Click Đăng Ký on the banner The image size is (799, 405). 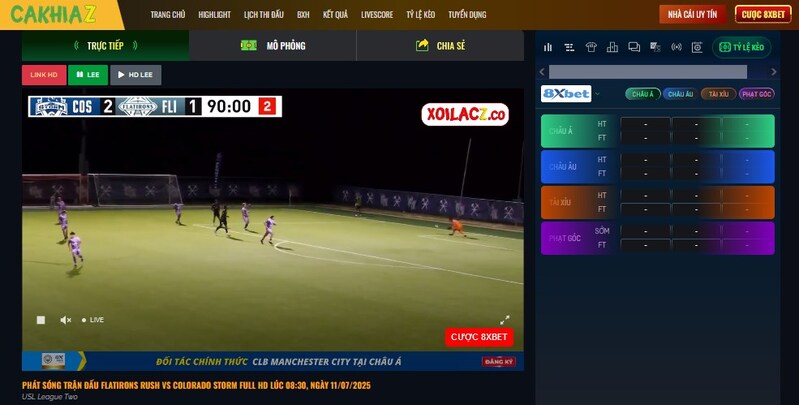[x=499, y=361]
